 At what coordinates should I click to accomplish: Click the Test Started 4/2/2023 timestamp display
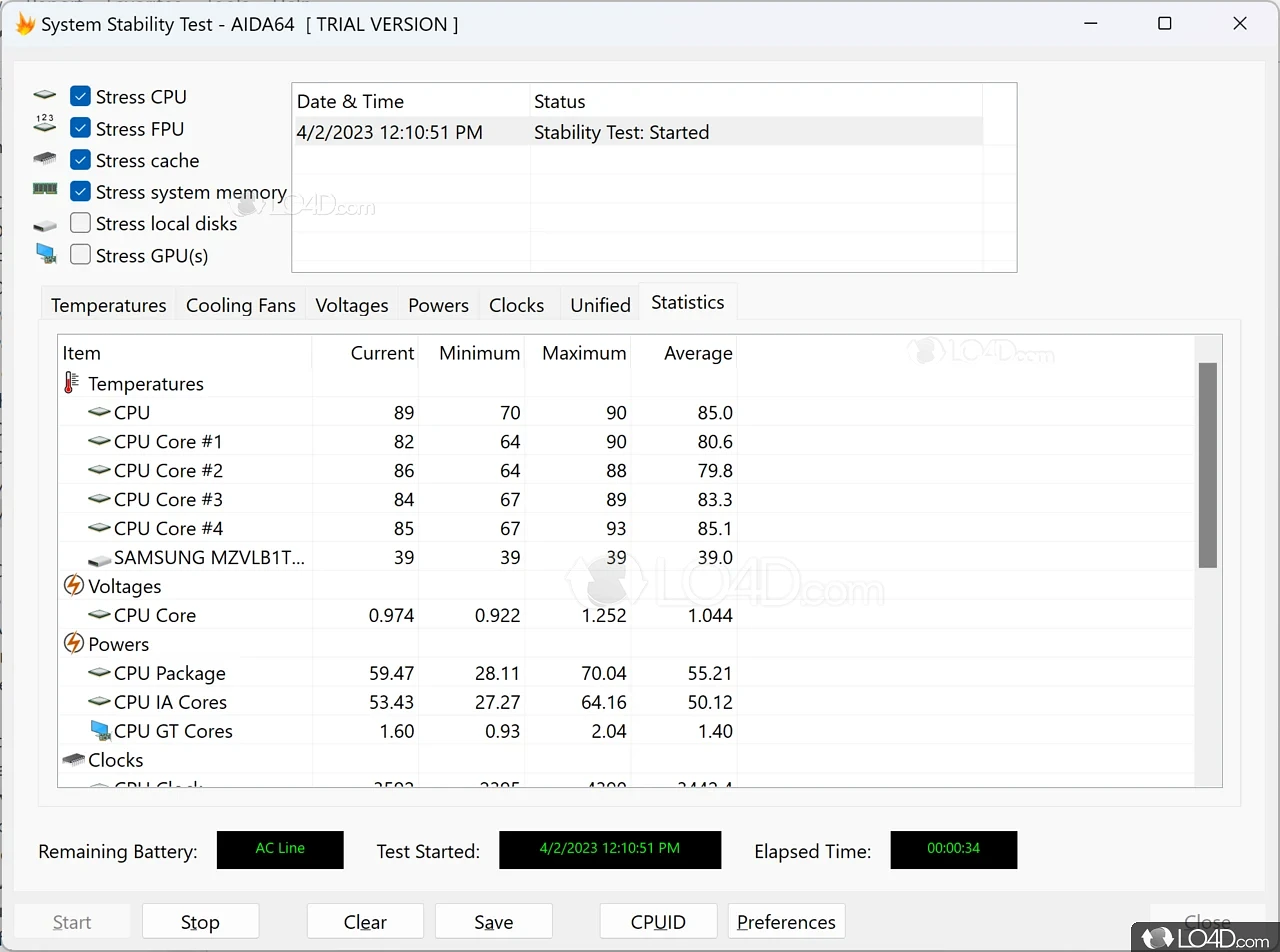pyautogui.click(x=610, y=849)
